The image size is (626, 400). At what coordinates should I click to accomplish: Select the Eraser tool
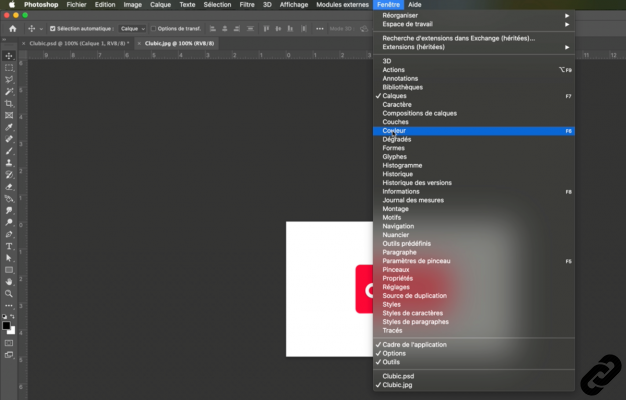point(9,187)
